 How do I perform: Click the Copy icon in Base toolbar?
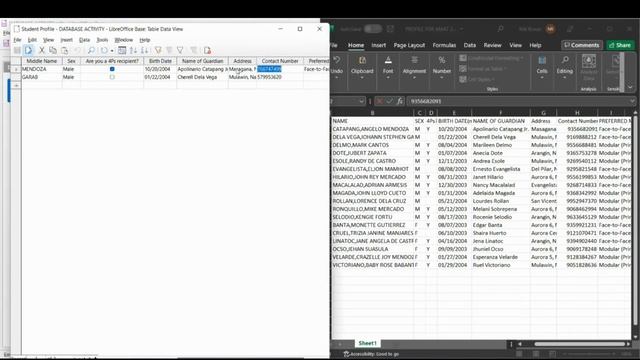pyautogui.click(x=53, y=50)
